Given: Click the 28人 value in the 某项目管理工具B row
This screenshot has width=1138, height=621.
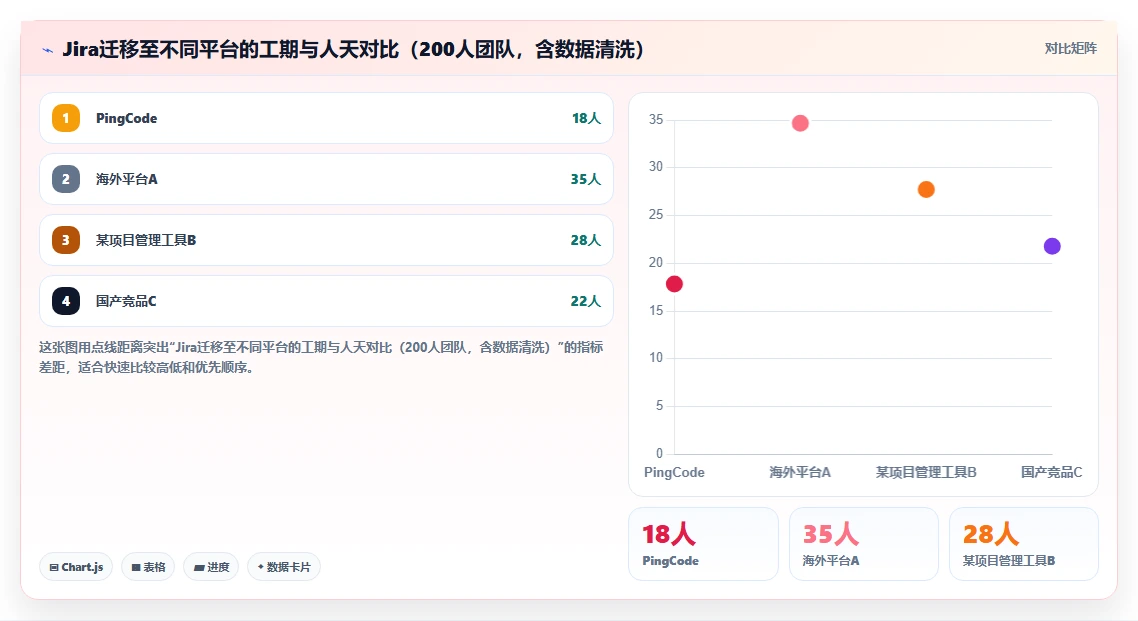Looking at the screenshot, I should coord(586,240).
